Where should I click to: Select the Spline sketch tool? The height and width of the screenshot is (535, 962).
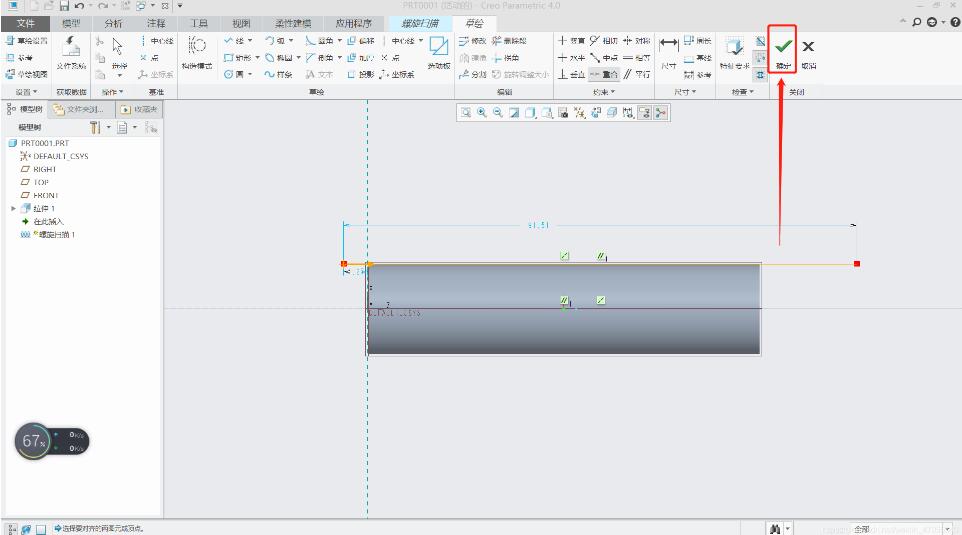tap(278, 74)
